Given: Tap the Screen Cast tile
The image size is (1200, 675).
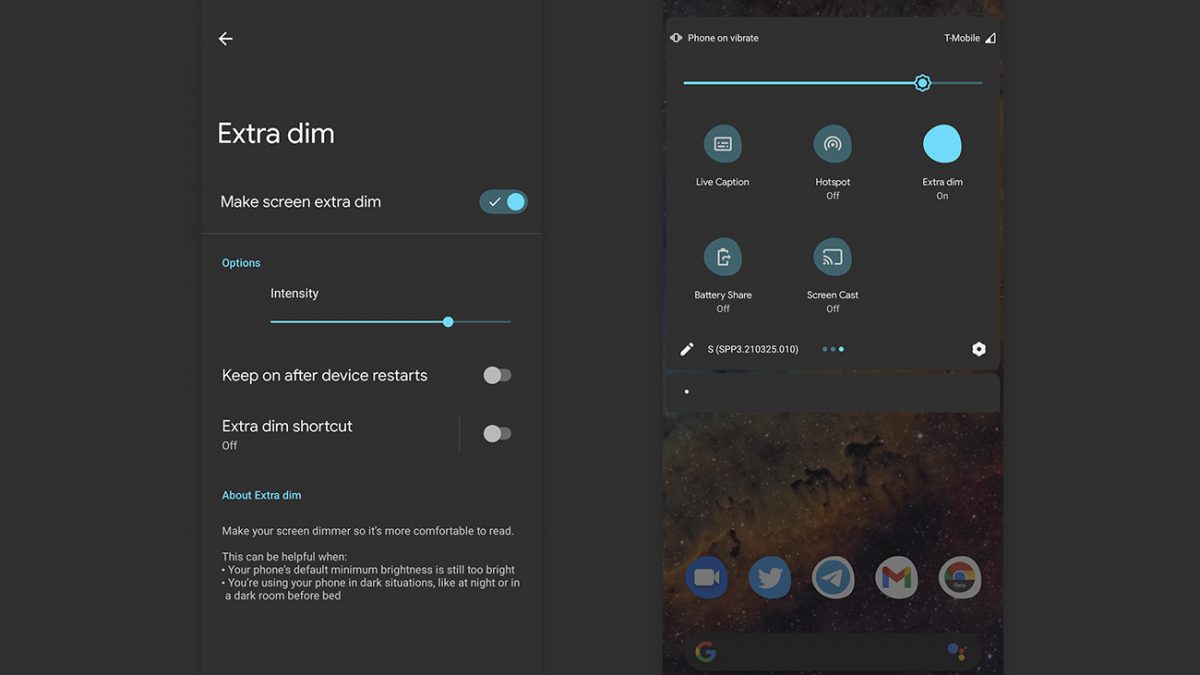Looking at the screenshot, I should 832,257.
